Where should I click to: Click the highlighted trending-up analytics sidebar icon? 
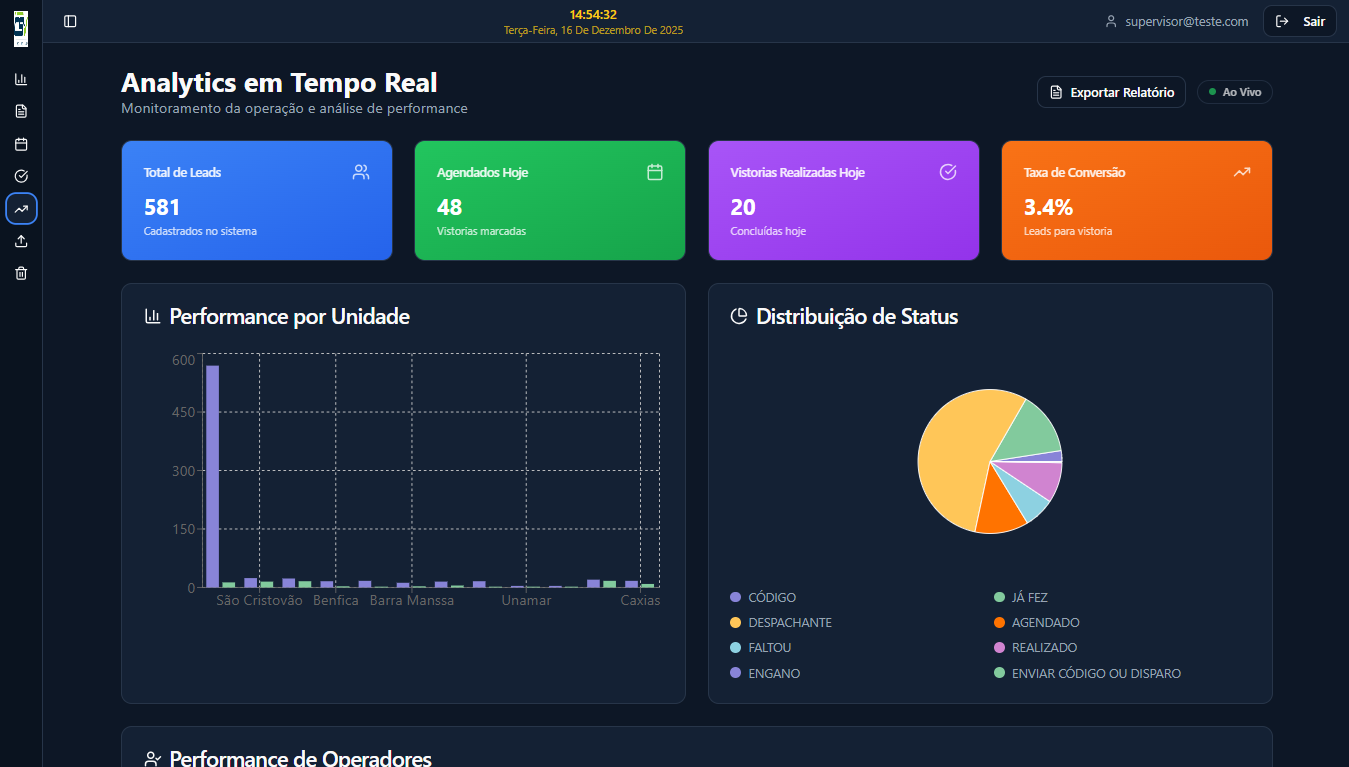coord(21,208)
